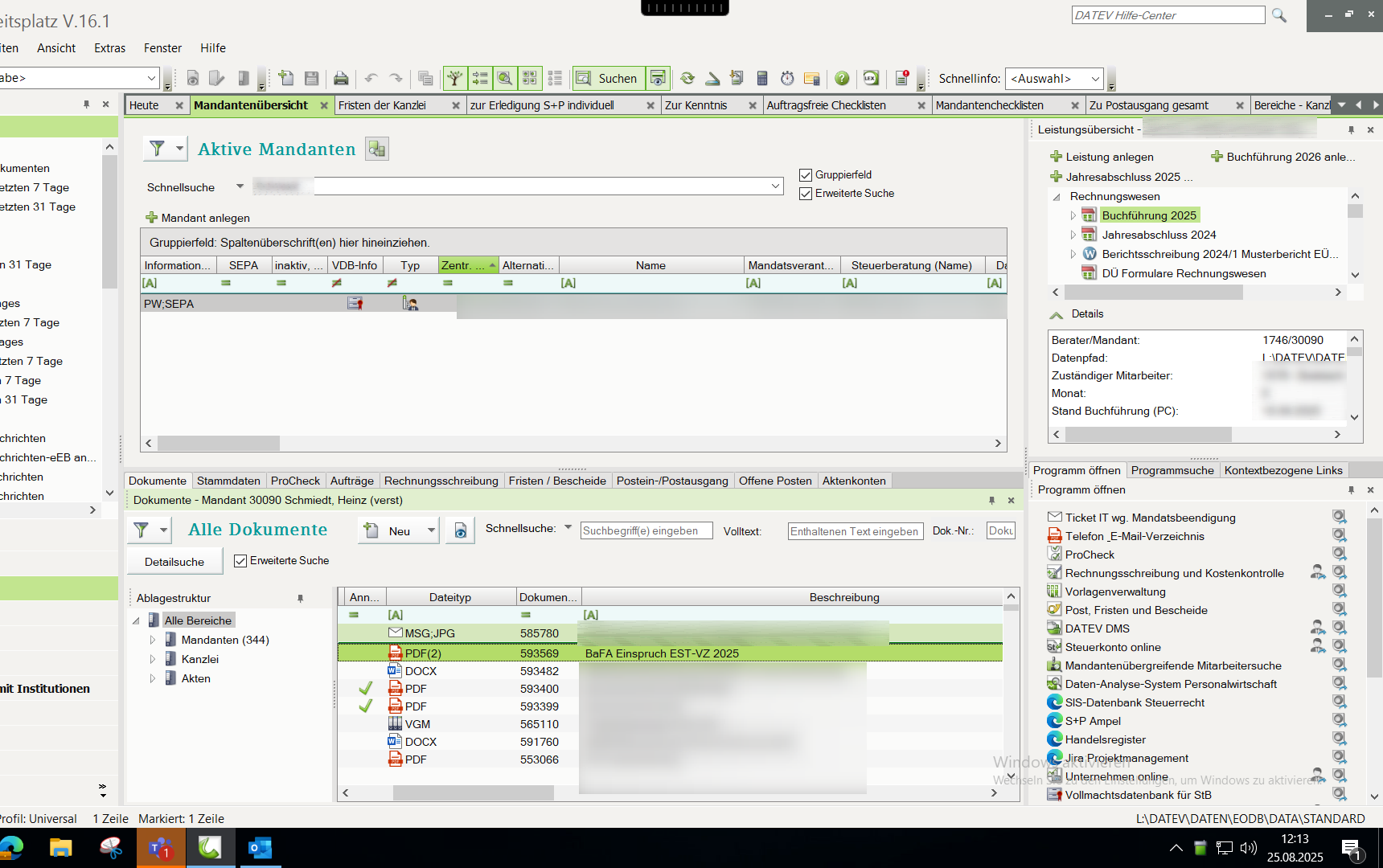The image size is (1383, 868).
Task: Switch to the Fristen der Kanzlei tab
Action: point(382,105)
